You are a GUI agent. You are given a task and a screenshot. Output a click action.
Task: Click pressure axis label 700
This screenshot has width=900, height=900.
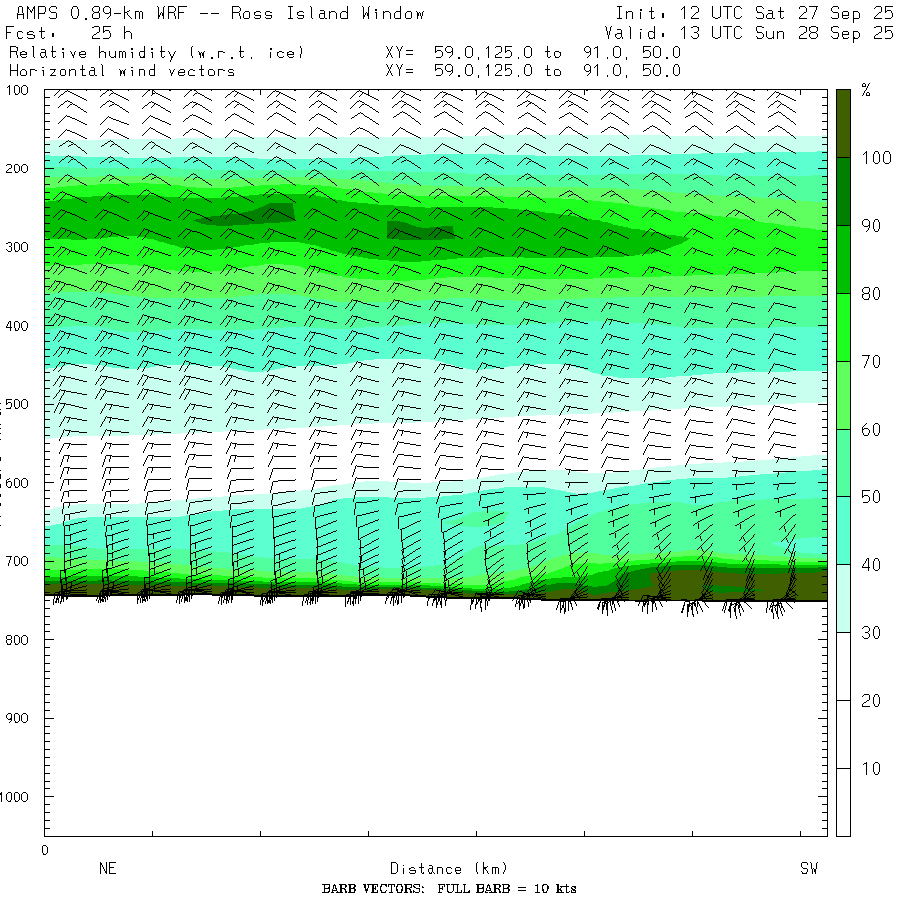pos(17,561)
